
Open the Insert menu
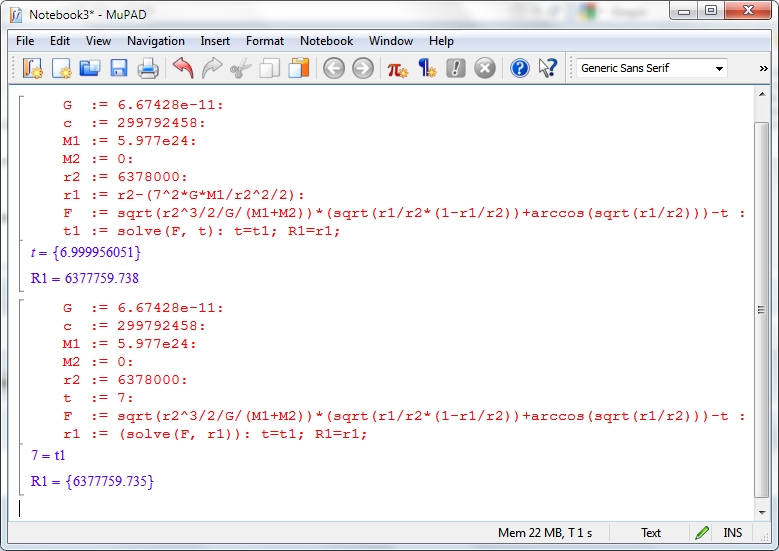click(215, 41)
